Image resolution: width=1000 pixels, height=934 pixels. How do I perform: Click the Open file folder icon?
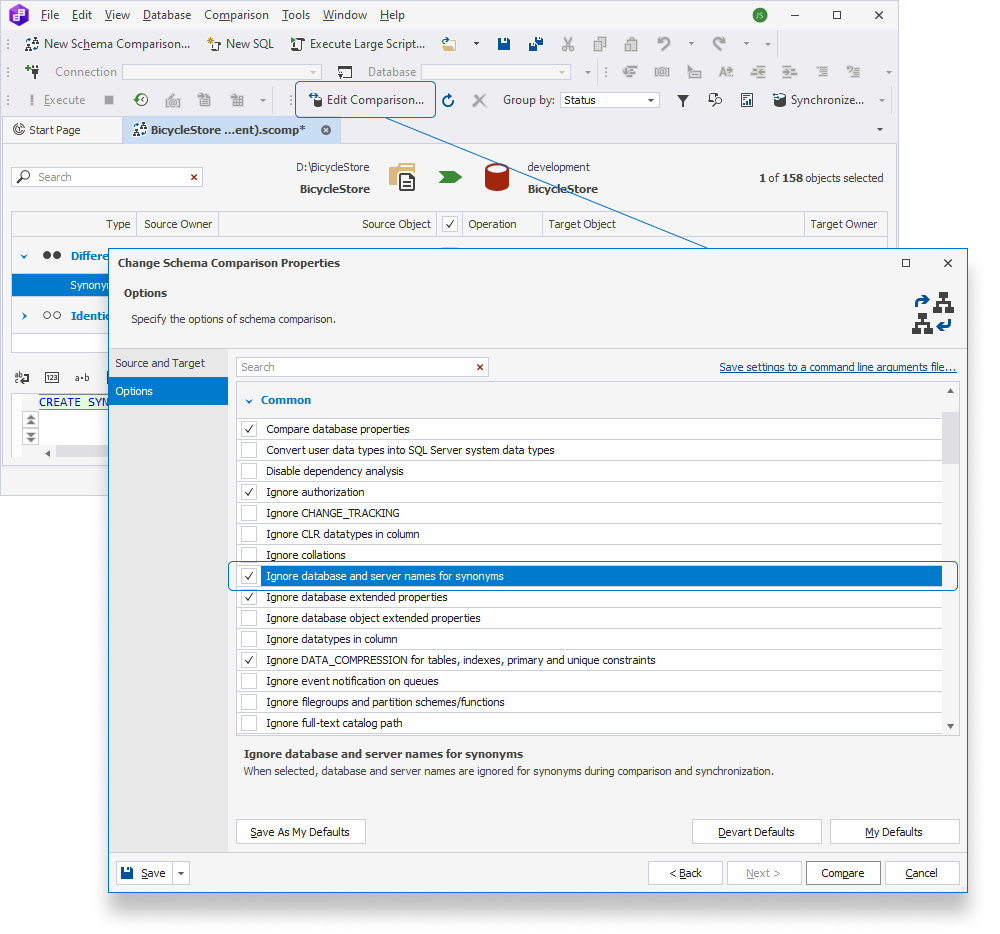pos(449,44)
